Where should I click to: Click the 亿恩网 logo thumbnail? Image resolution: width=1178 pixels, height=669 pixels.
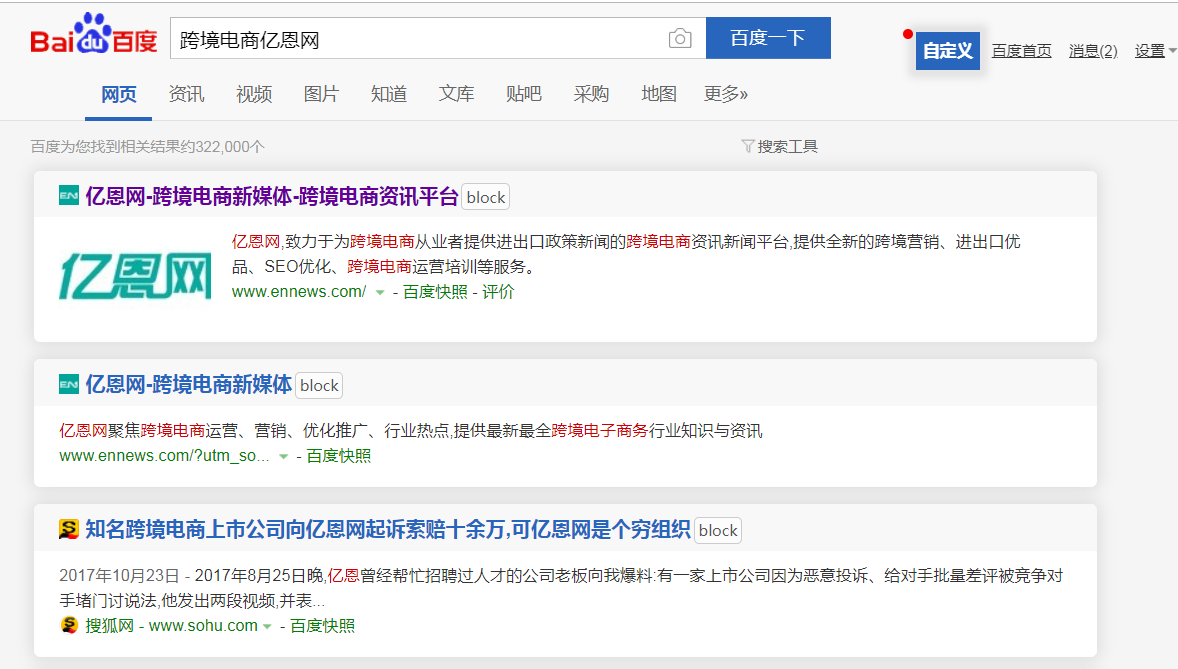click(x=135, y=276)
